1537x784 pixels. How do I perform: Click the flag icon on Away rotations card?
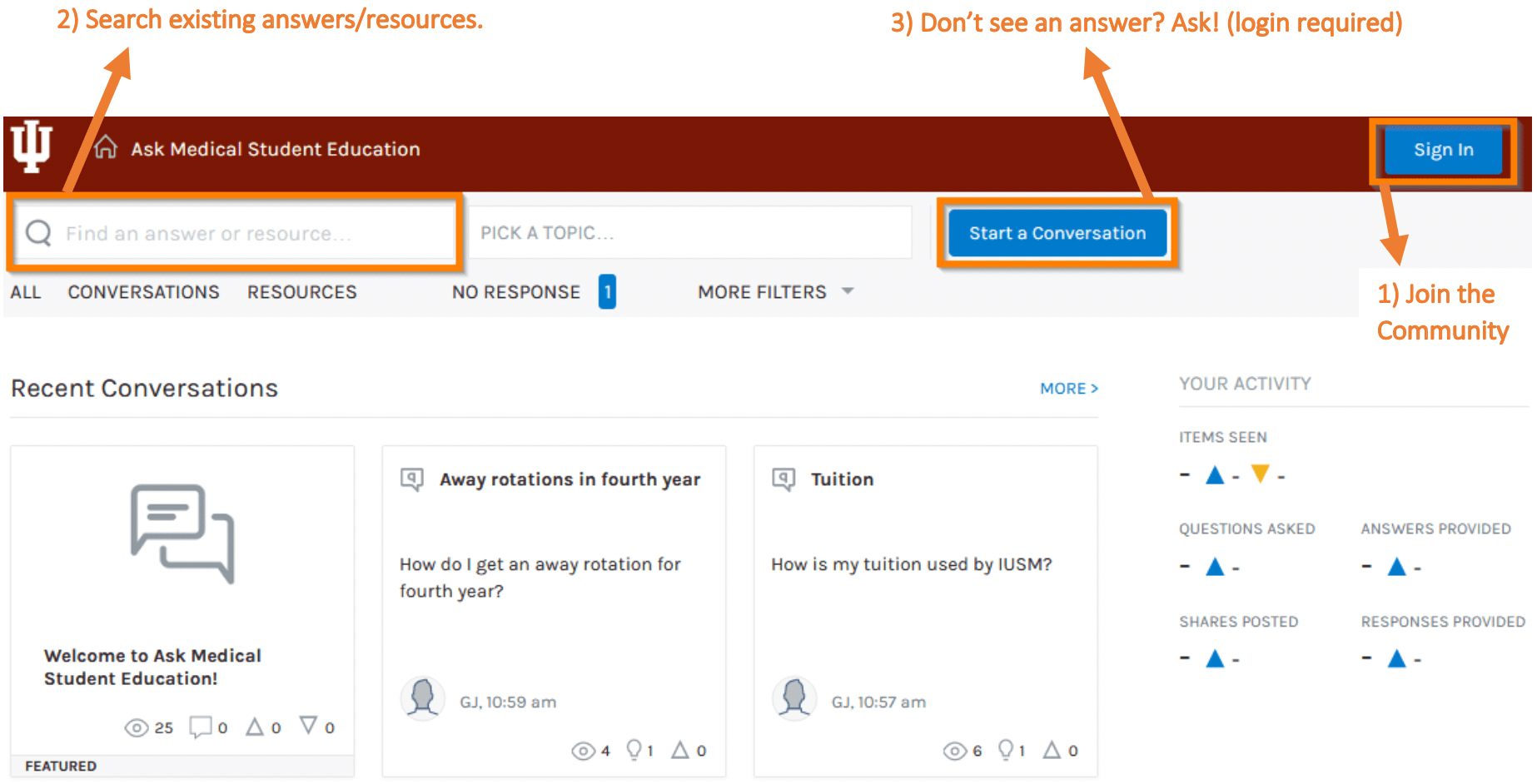[x=680, y=749]
